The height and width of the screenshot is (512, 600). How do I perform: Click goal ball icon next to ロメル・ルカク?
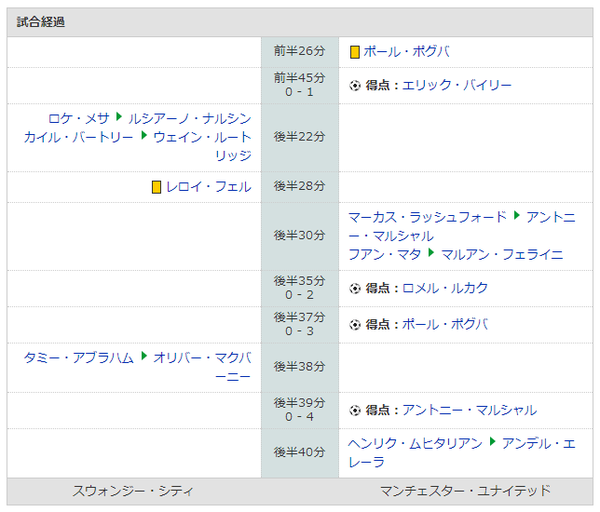click(355, 288)
